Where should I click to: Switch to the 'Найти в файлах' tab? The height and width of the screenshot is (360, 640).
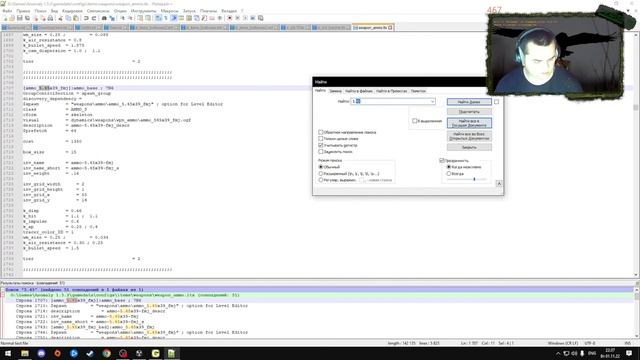pyautogui.click(x=359, y=91)
